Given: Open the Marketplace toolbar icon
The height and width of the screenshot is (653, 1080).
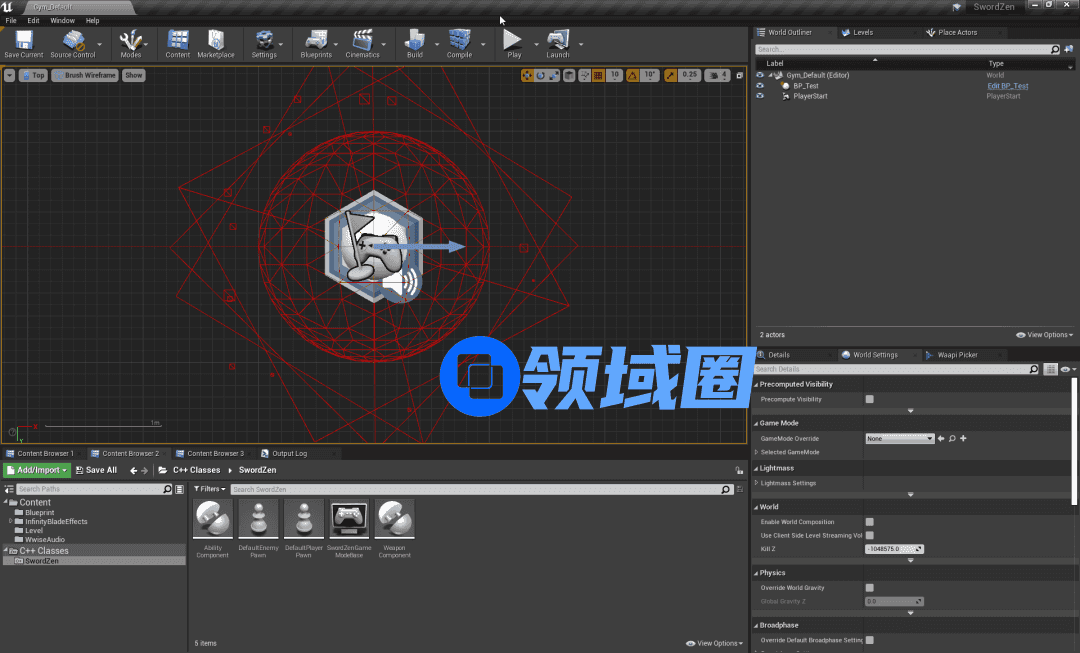Looking at the screenshot, I should 215,41.
